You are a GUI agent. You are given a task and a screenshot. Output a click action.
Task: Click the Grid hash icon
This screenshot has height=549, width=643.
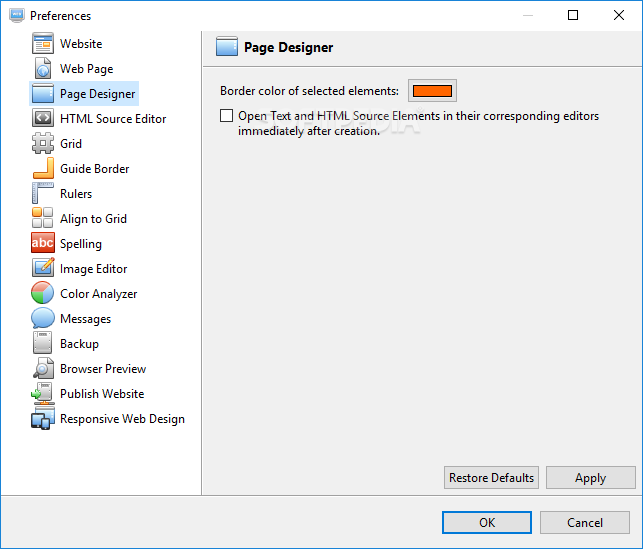tap(43, 144)
